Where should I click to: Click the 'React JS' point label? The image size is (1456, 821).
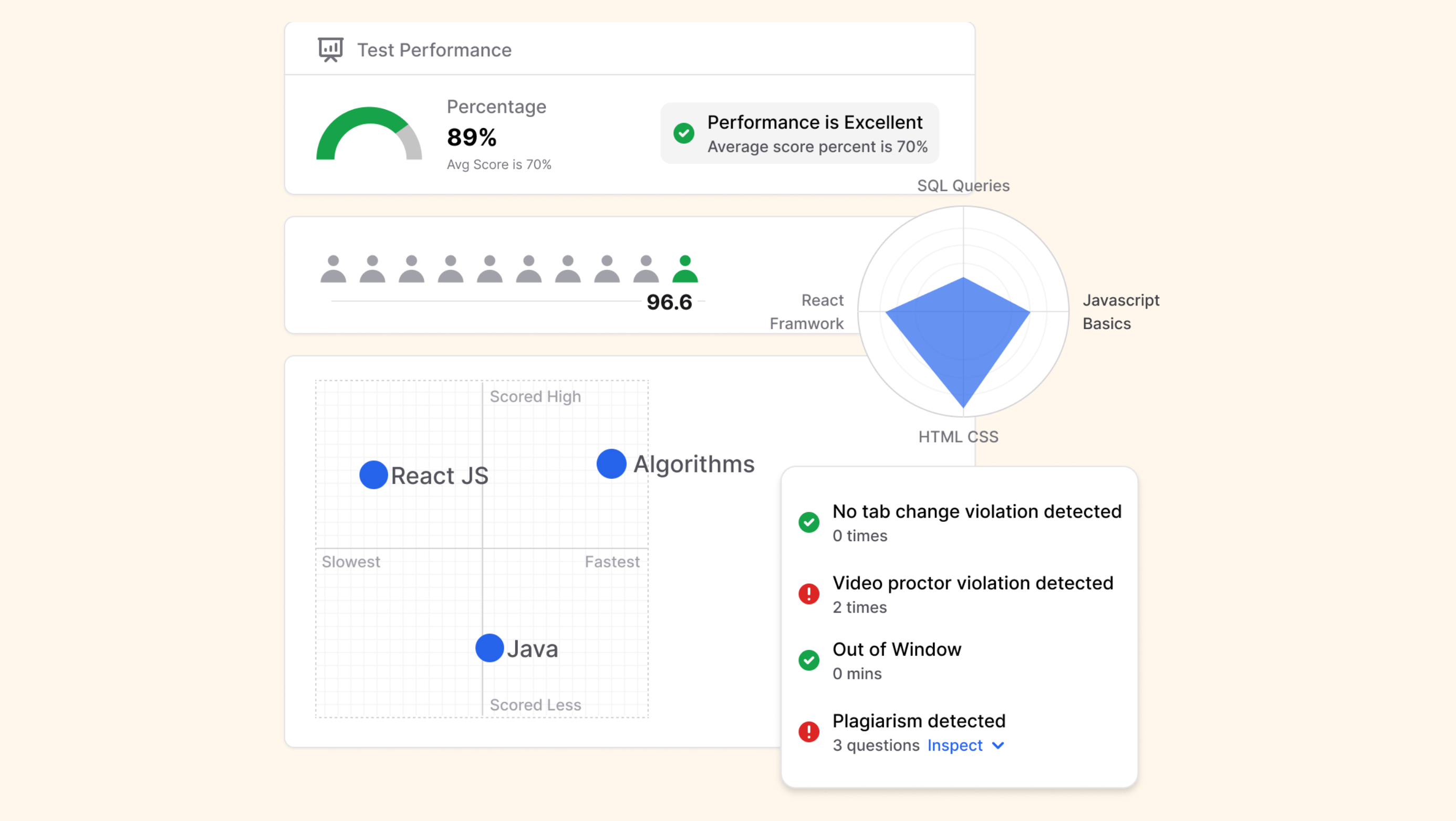(x=440, y=476)
